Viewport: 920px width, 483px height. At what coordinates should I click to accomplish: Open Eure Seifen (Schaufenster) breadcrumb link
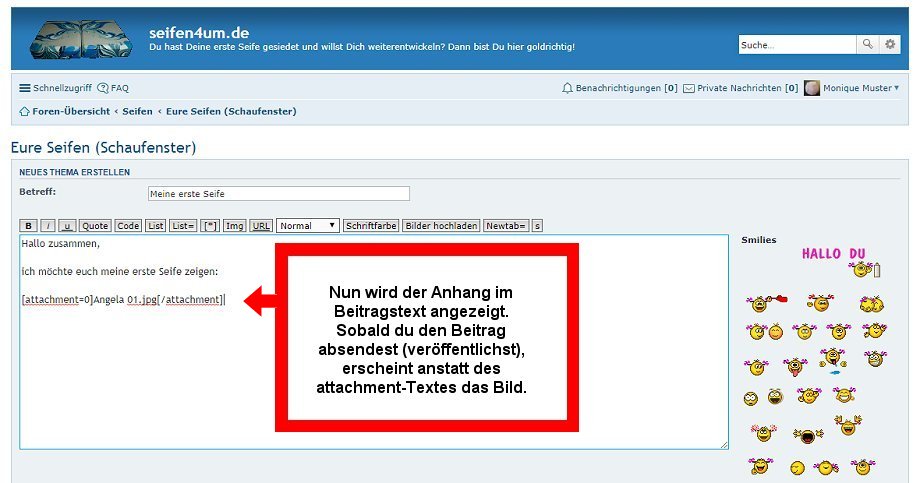pos(231,111)
